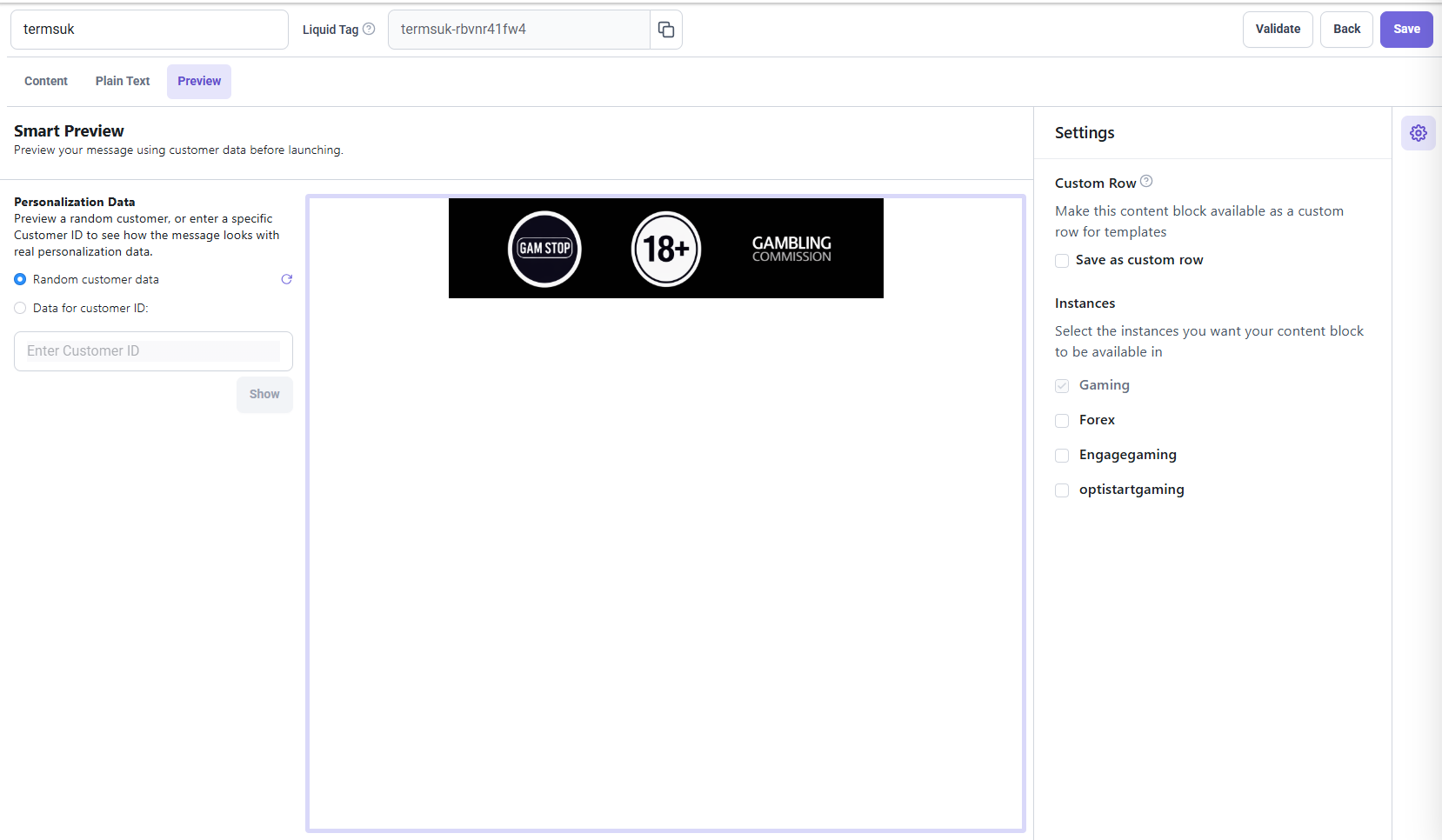
Task: Switch to the Content tab
Action: (x=46, y=81)
